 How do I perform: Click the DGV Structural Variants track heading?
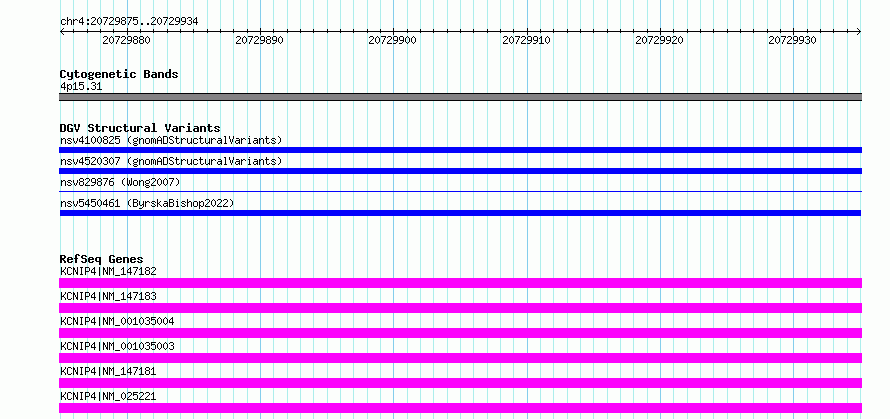140,128
